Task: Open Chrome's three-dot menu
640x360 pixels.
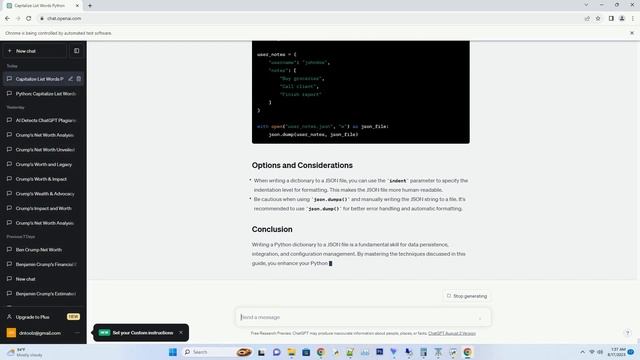Action: (633, 18)
